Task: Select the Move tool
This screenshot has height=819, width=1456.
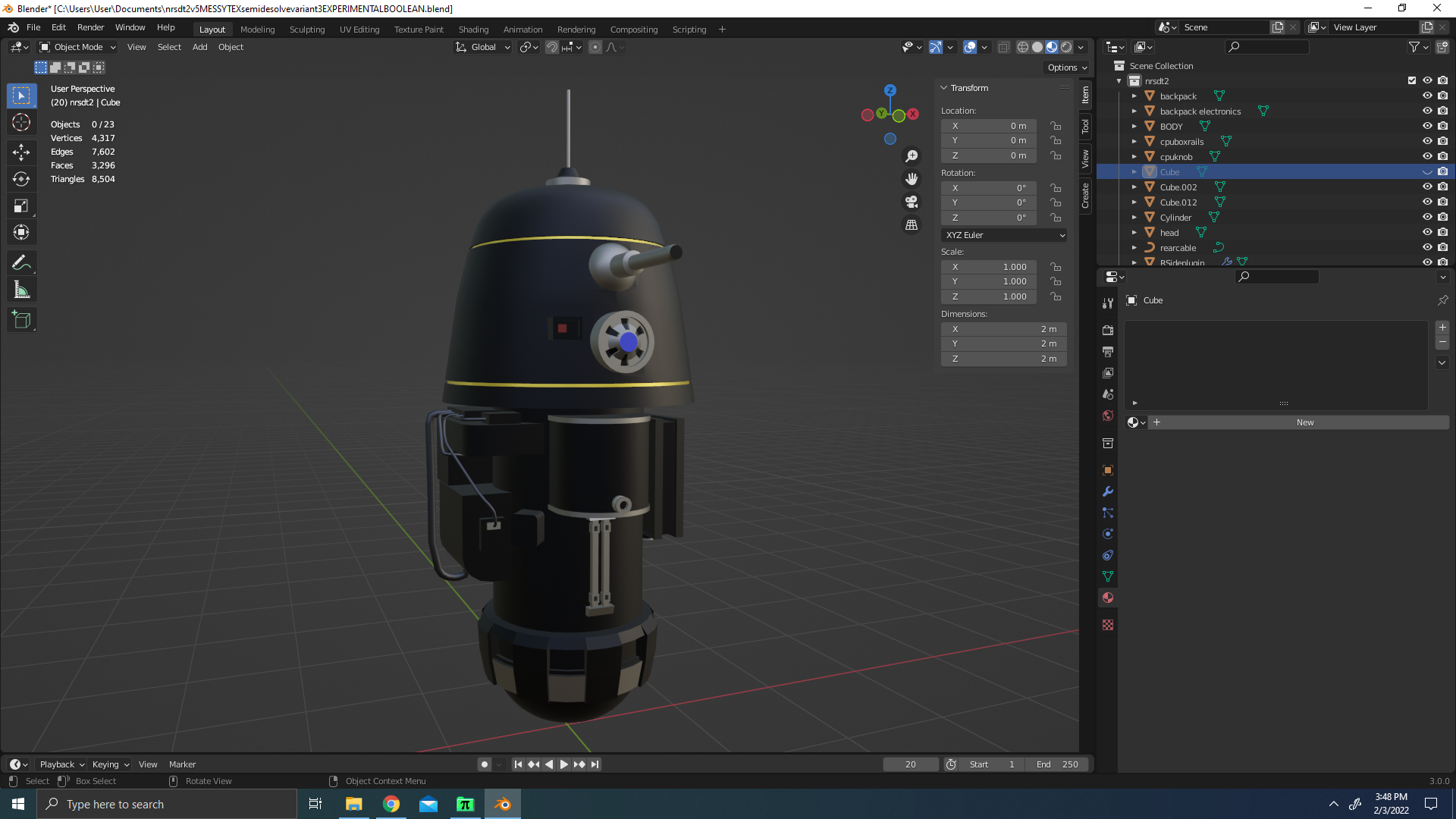Action: [x=21, y=152]
